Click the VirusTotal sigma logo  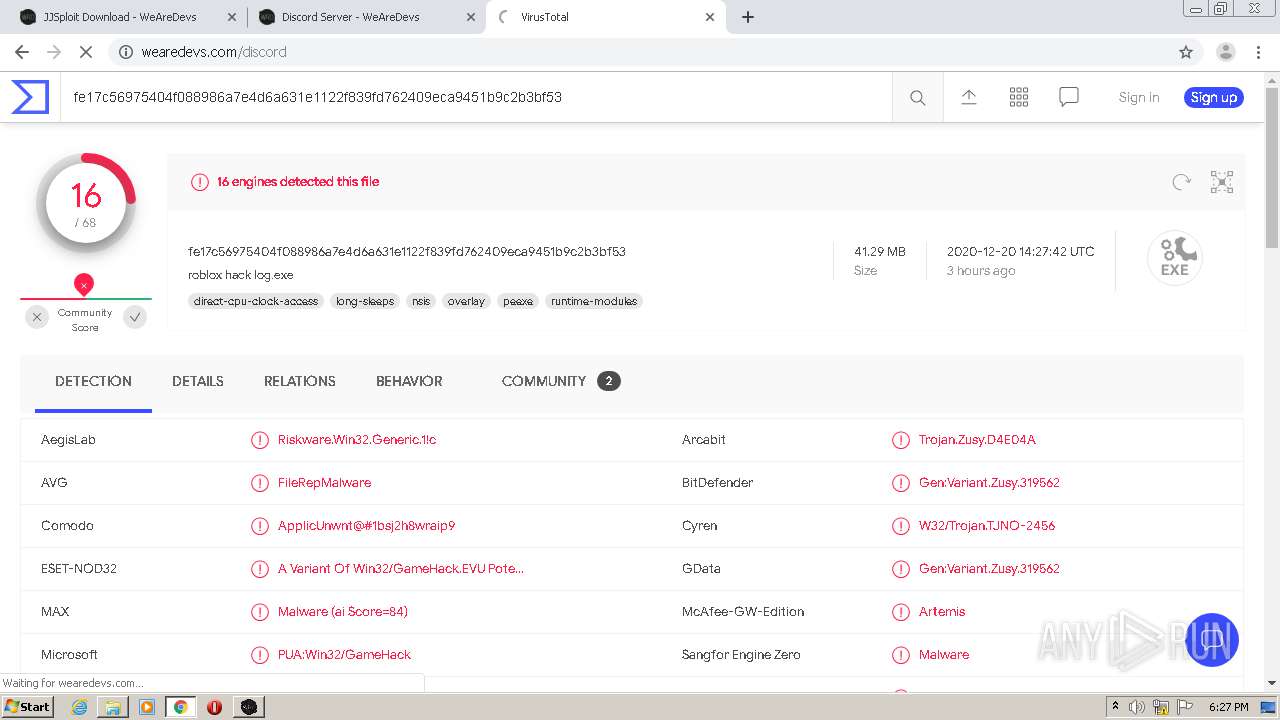30,97
